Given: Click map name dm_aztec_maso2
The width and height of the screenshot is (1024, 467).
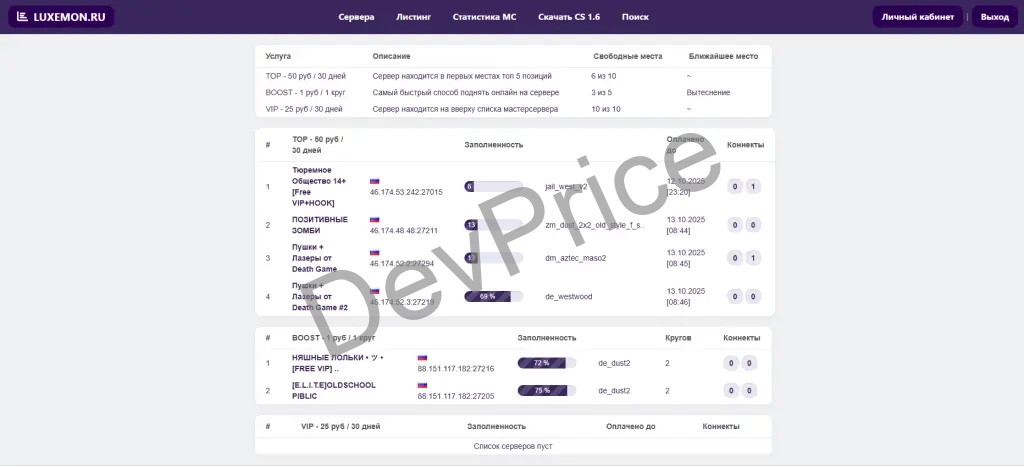Looking at the screenshot, I should (575, 258).
